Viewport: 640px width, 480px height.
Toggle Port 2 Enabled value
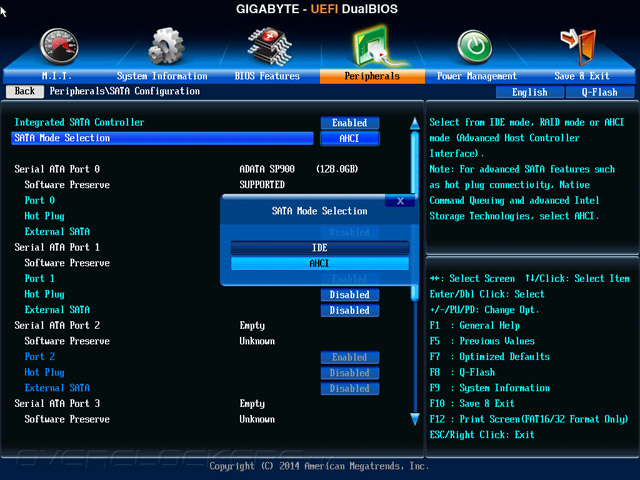[350, 357]
